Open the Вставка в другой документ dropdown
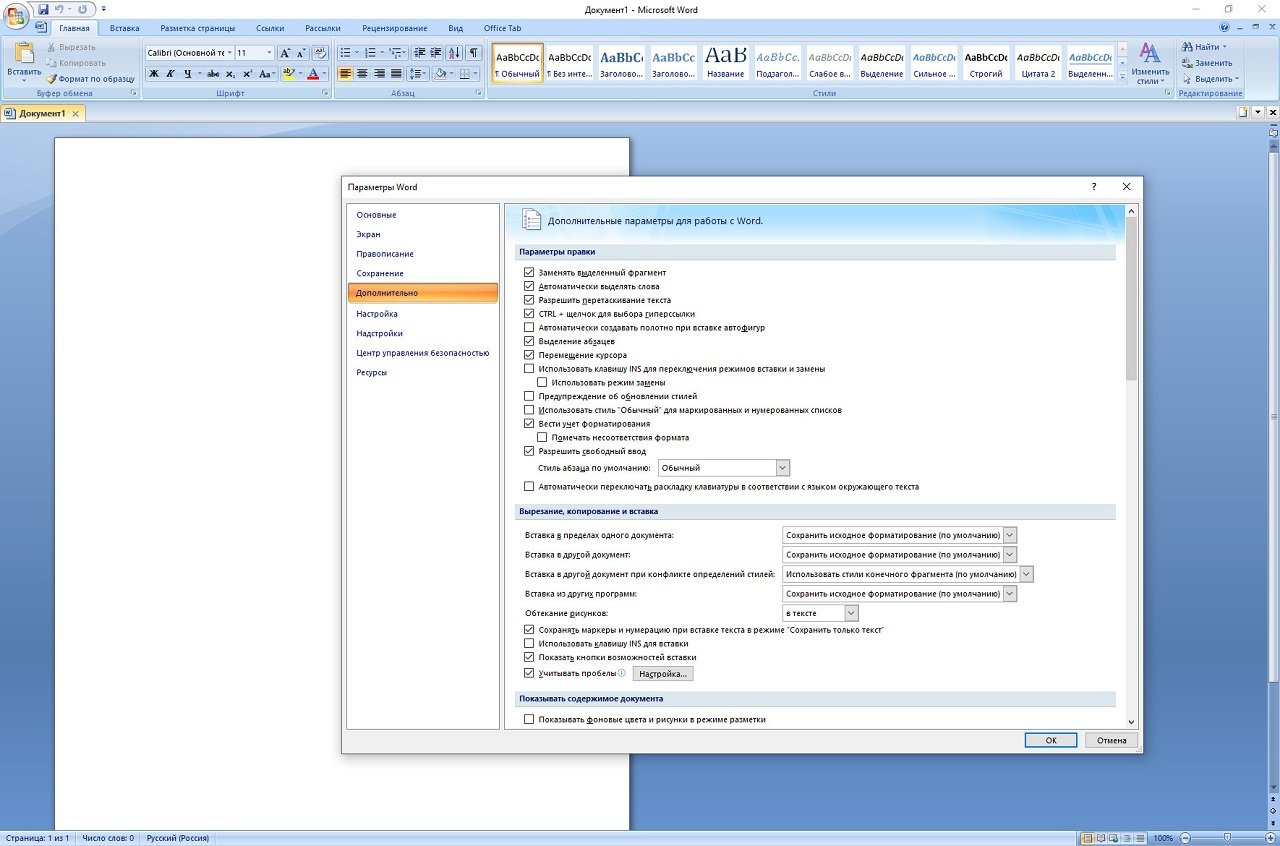The width and height of the screenshot is (1280, 846). tap(1009, 555)
